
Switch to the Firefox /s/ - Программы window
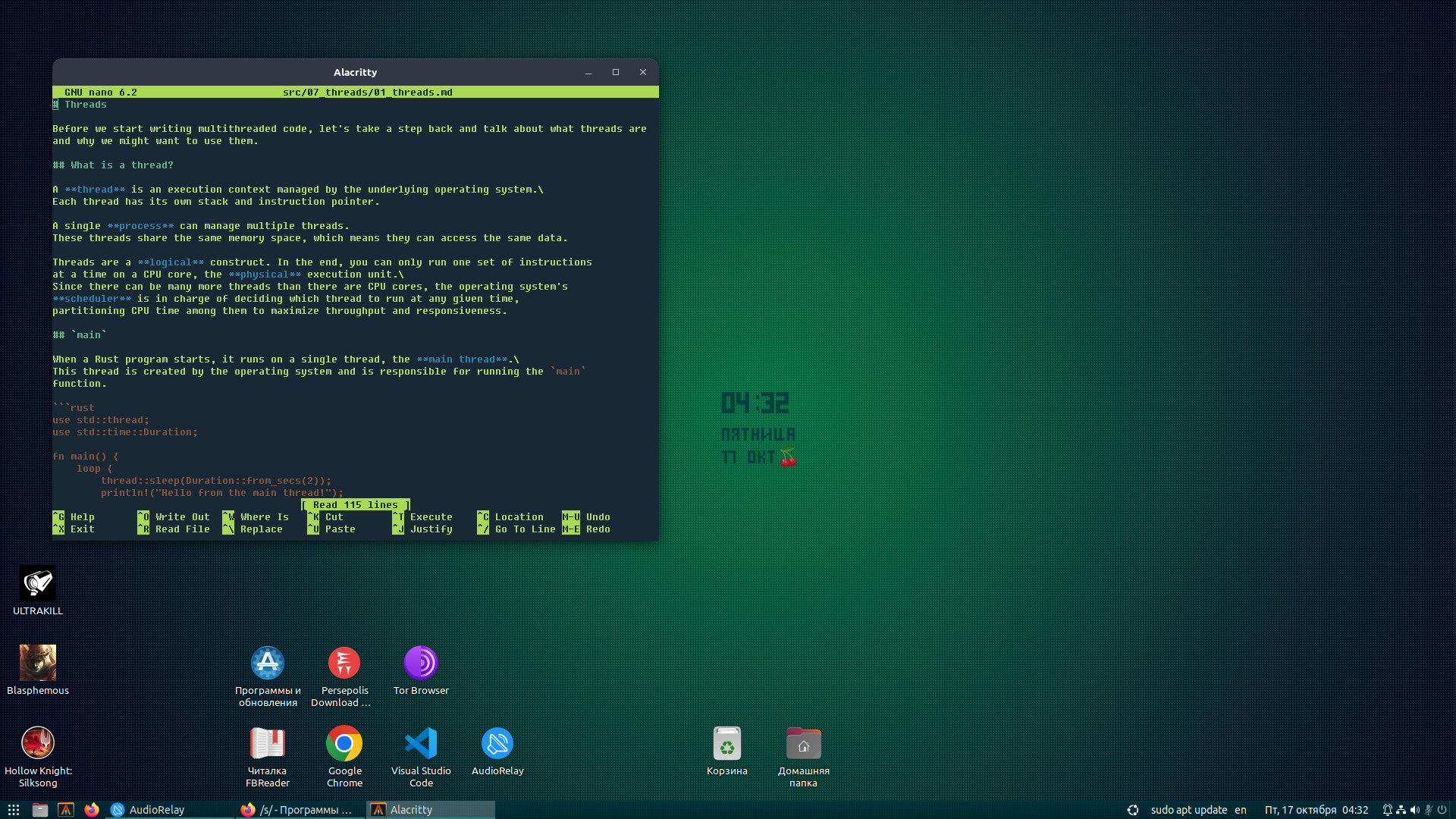coord(300,810)
